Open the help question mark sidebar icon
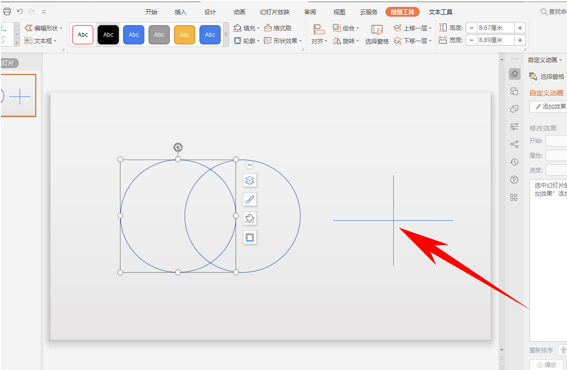The width and height of the screenshot is (567, 370). click(x=514, y=180)
